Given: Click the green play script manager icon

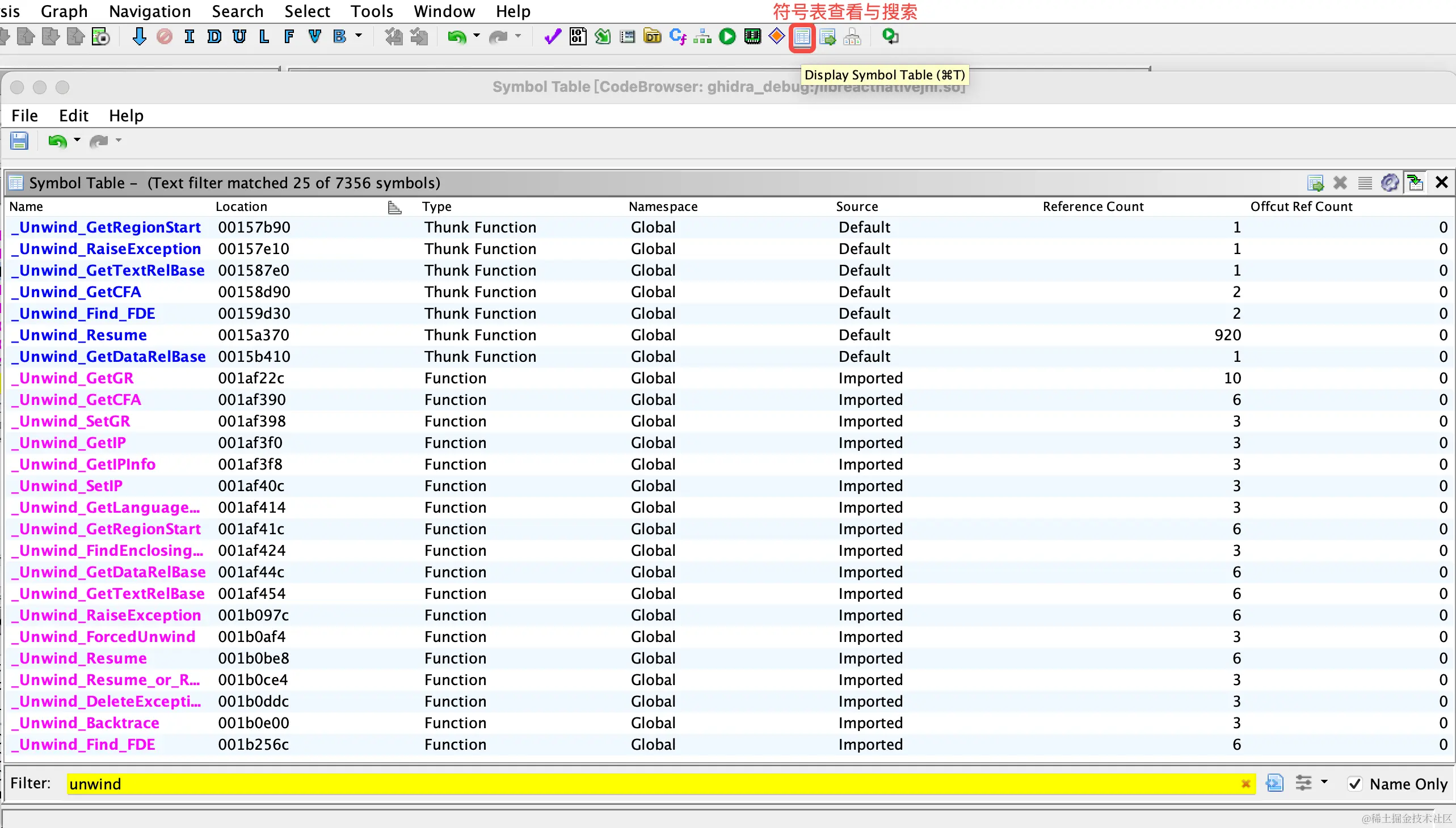Looking at the screenshot, I should [727, 37].
